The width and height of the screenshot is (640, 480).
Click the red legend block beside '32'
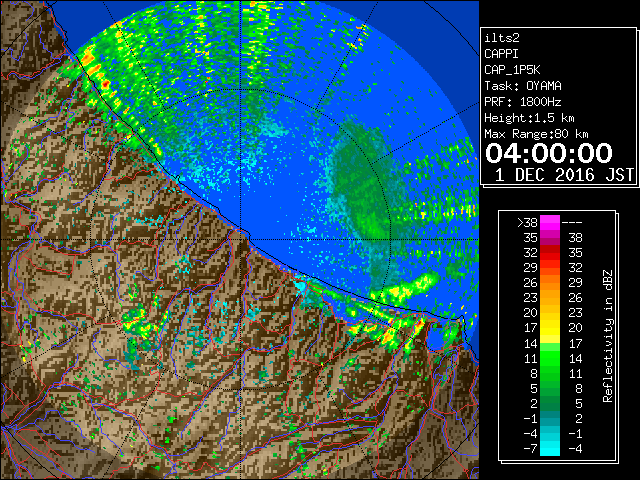pyautogui.click(x=550, y=253)
